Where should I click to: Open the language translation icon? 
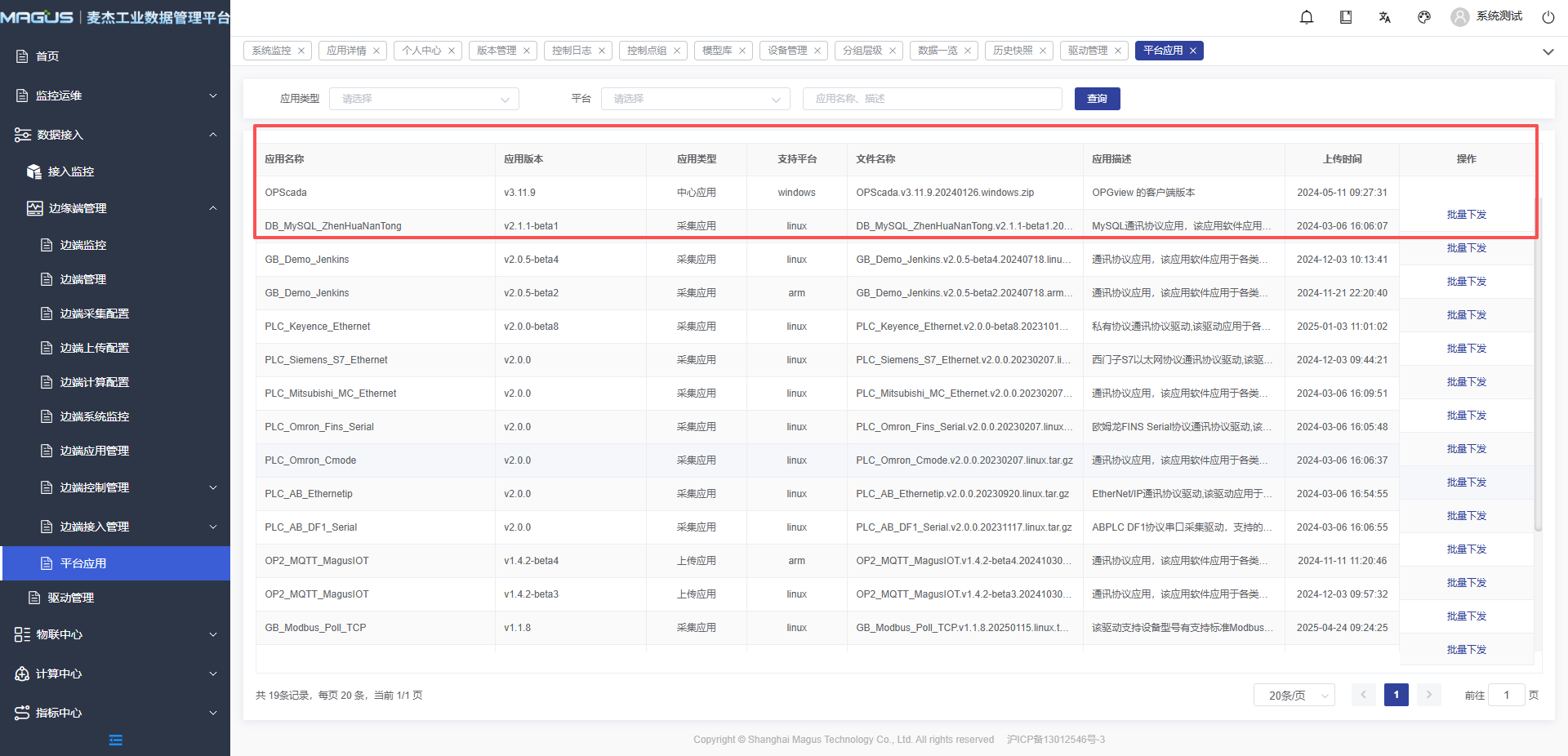tap(1385, 17)
